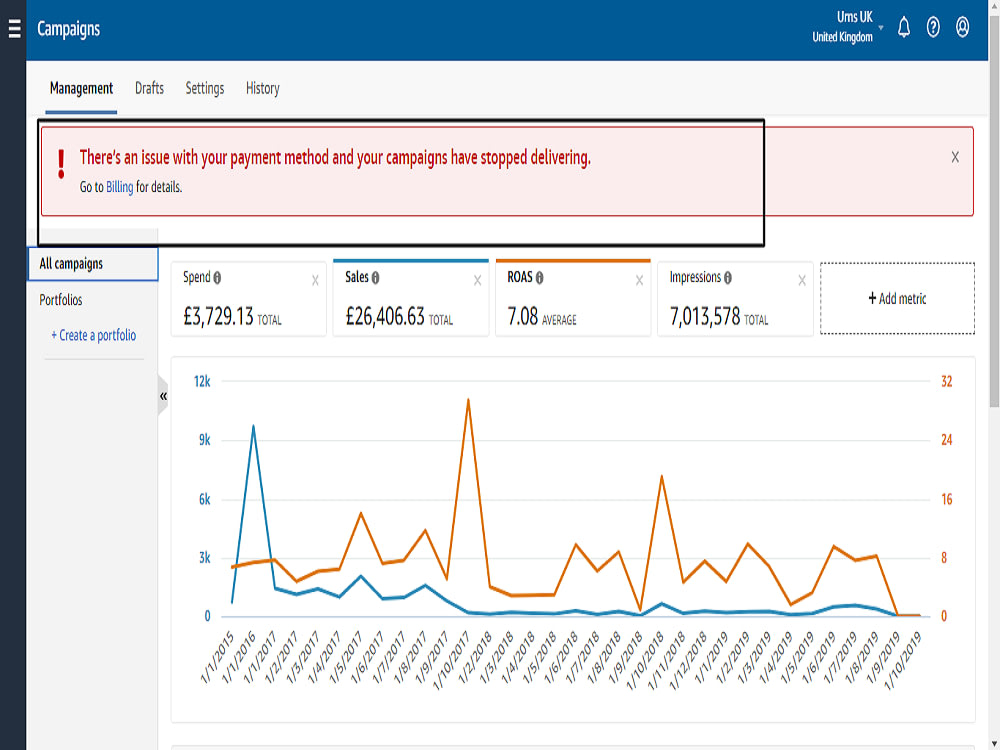The image size is (1000, 750).
Task: Show info for the Spend metric
Action: [x=217, y=277]
